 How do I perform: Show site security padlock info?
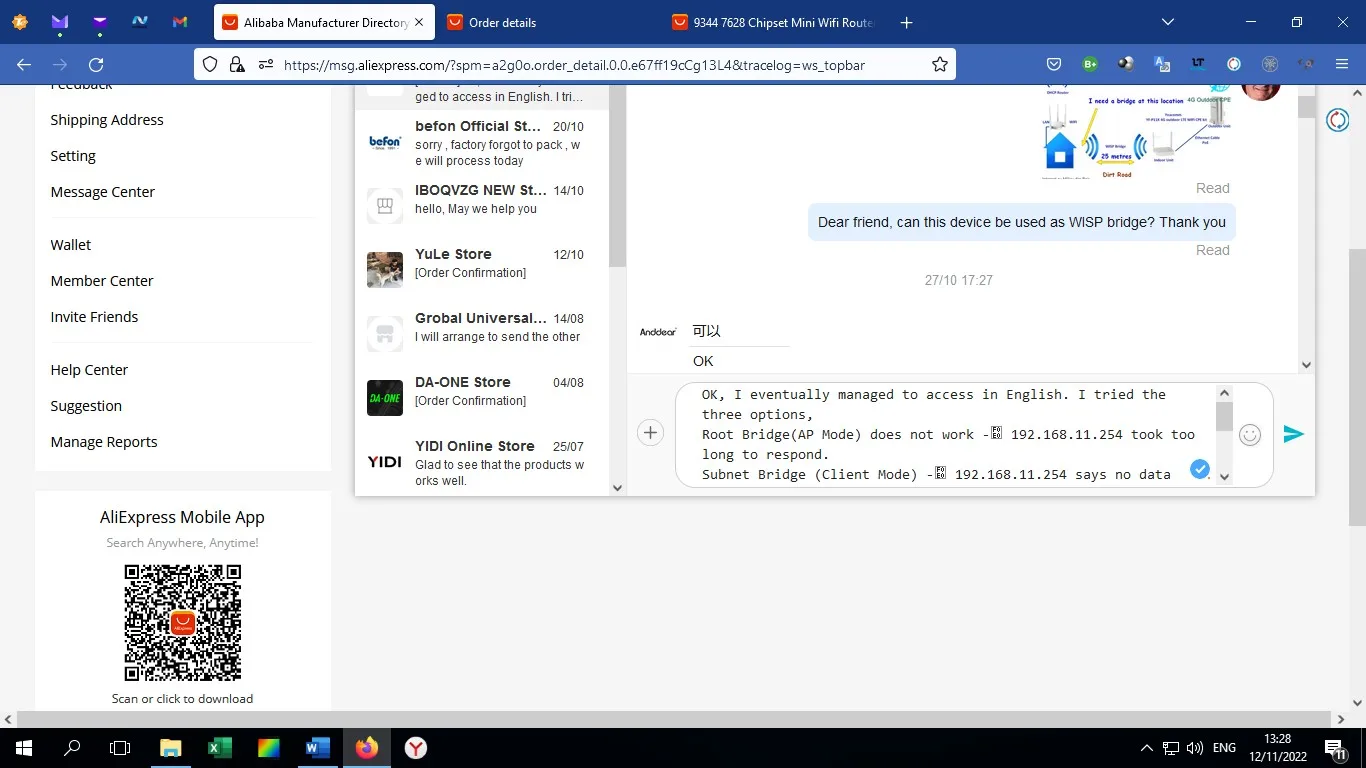(237, 64)
